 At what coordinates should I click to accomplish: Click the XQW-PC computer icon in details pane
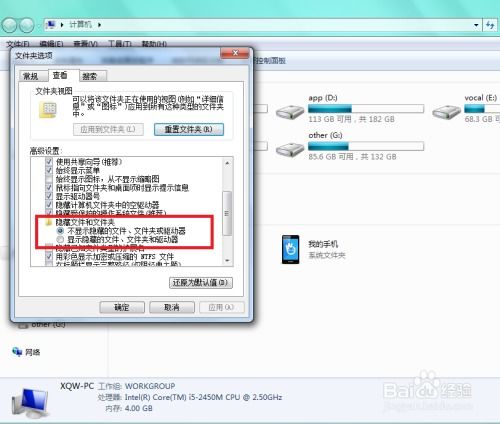coord(31,402)
